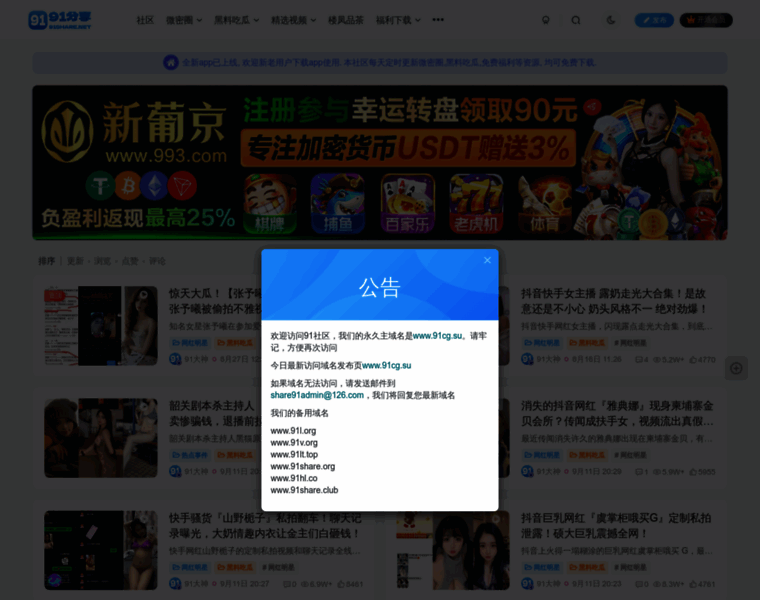
Task: Click the share91admin@126.com email link
Action: click(317, 395)
